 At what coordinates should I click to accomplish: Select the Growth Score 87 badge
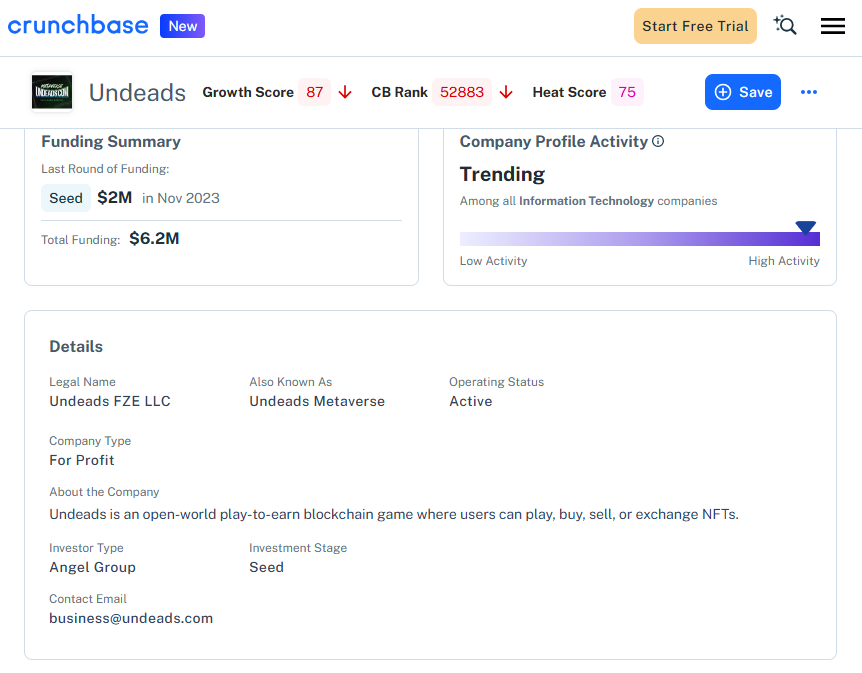(x=313, y=91)
